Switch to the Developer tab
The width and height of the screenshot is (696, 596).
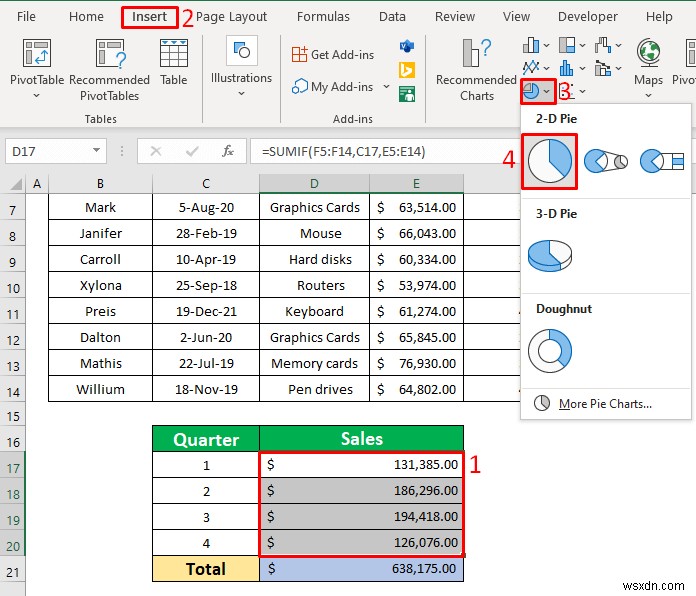[587, 17]
